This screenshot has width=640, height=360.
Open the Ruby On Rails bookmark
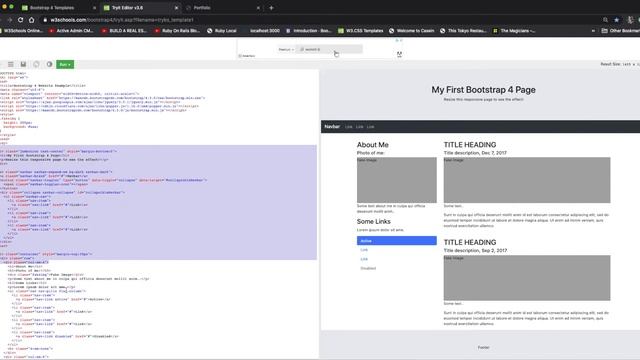(177, 31)
